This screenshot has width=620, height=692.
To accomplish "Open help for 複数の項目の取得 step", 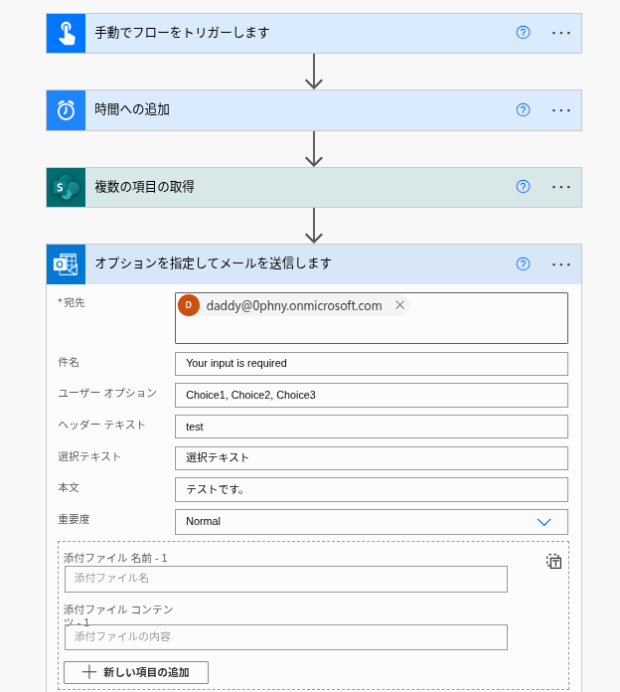I will 523,187.
